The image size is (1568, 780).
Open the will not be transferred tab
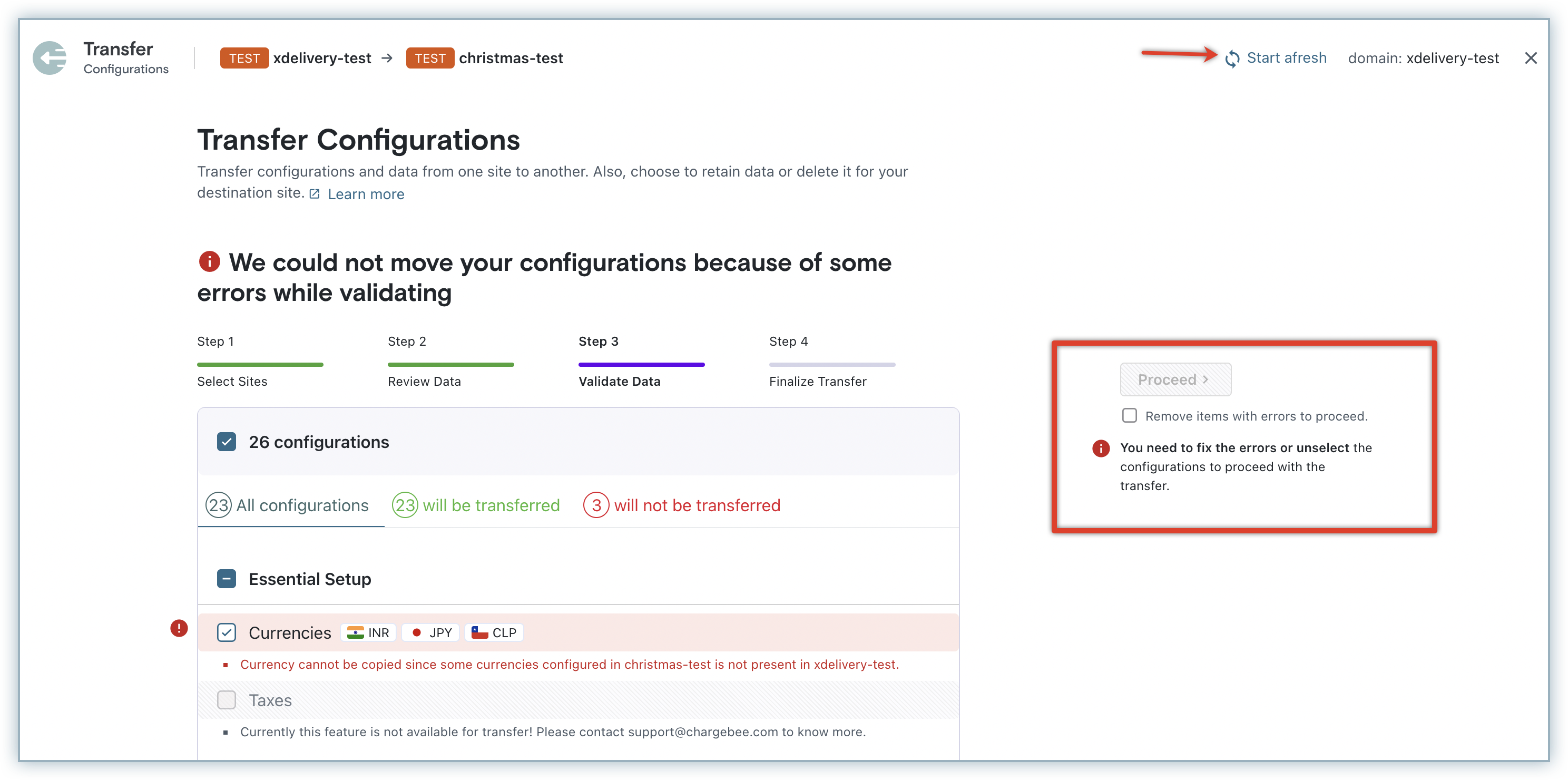(682, 505)
